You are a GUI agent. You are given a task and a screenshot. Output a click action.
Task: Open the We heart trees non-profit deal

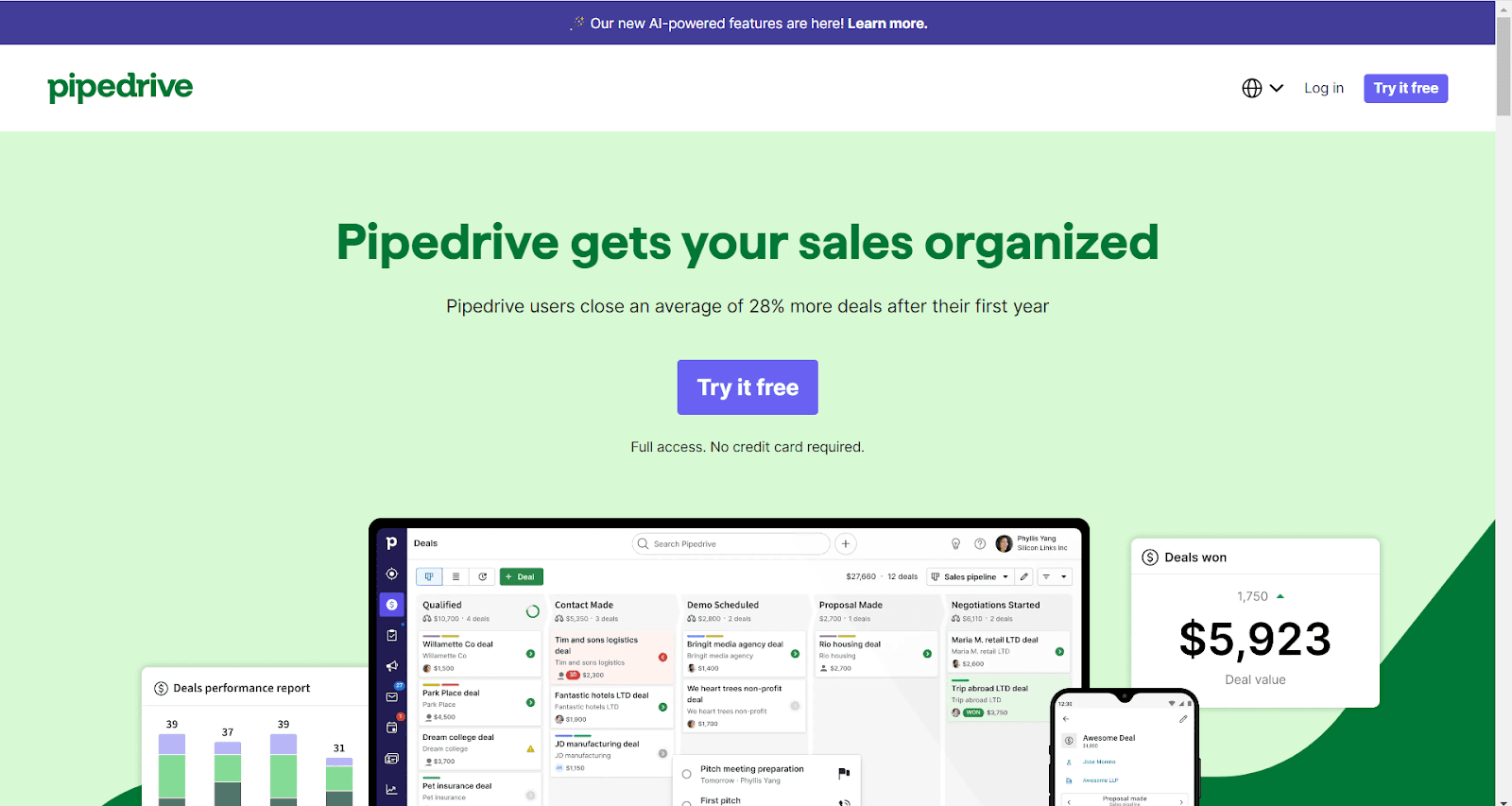(744, 705)
